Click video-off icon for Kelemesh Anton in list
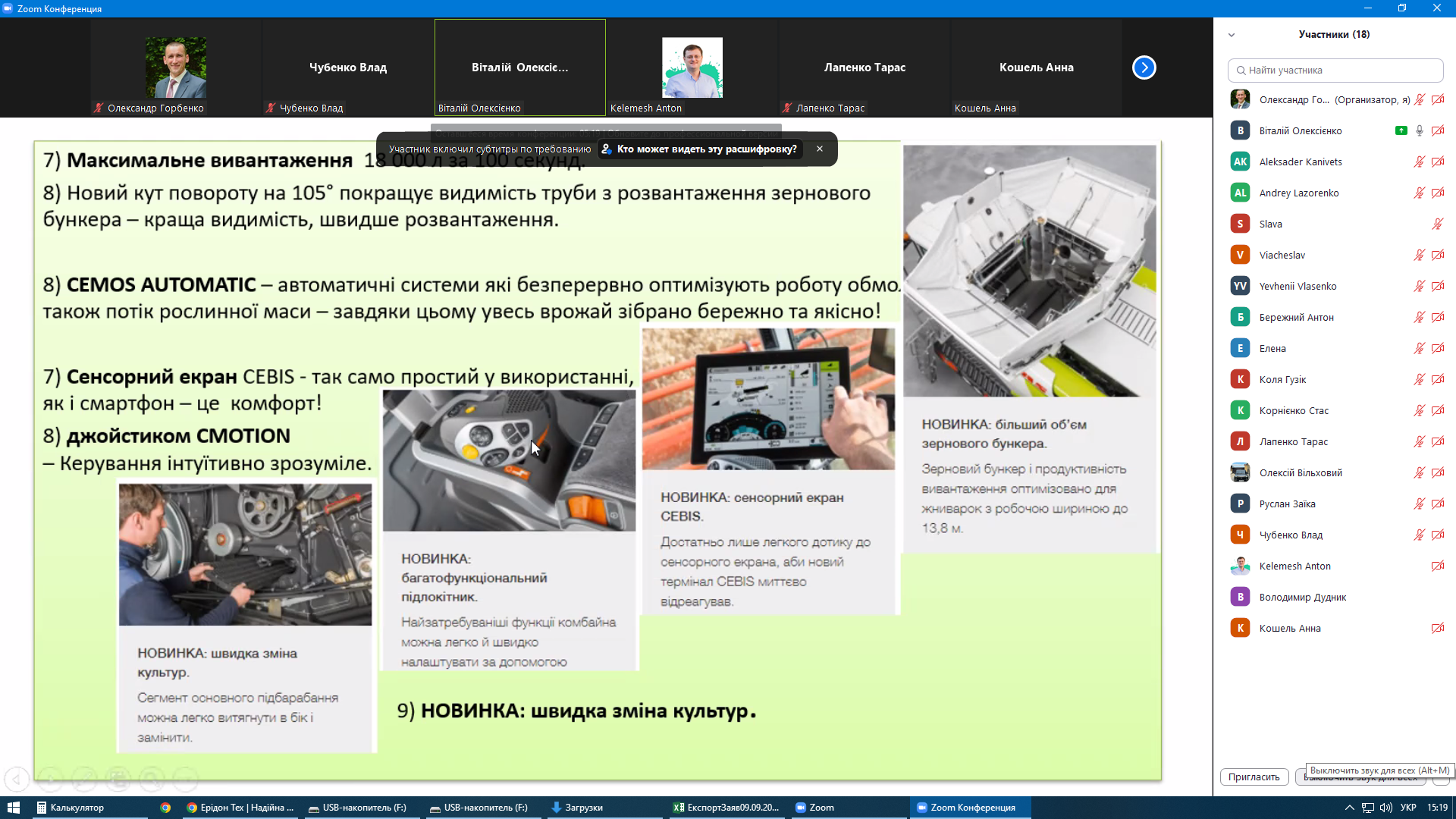1456x819 pixels. tap(1438, 566)
